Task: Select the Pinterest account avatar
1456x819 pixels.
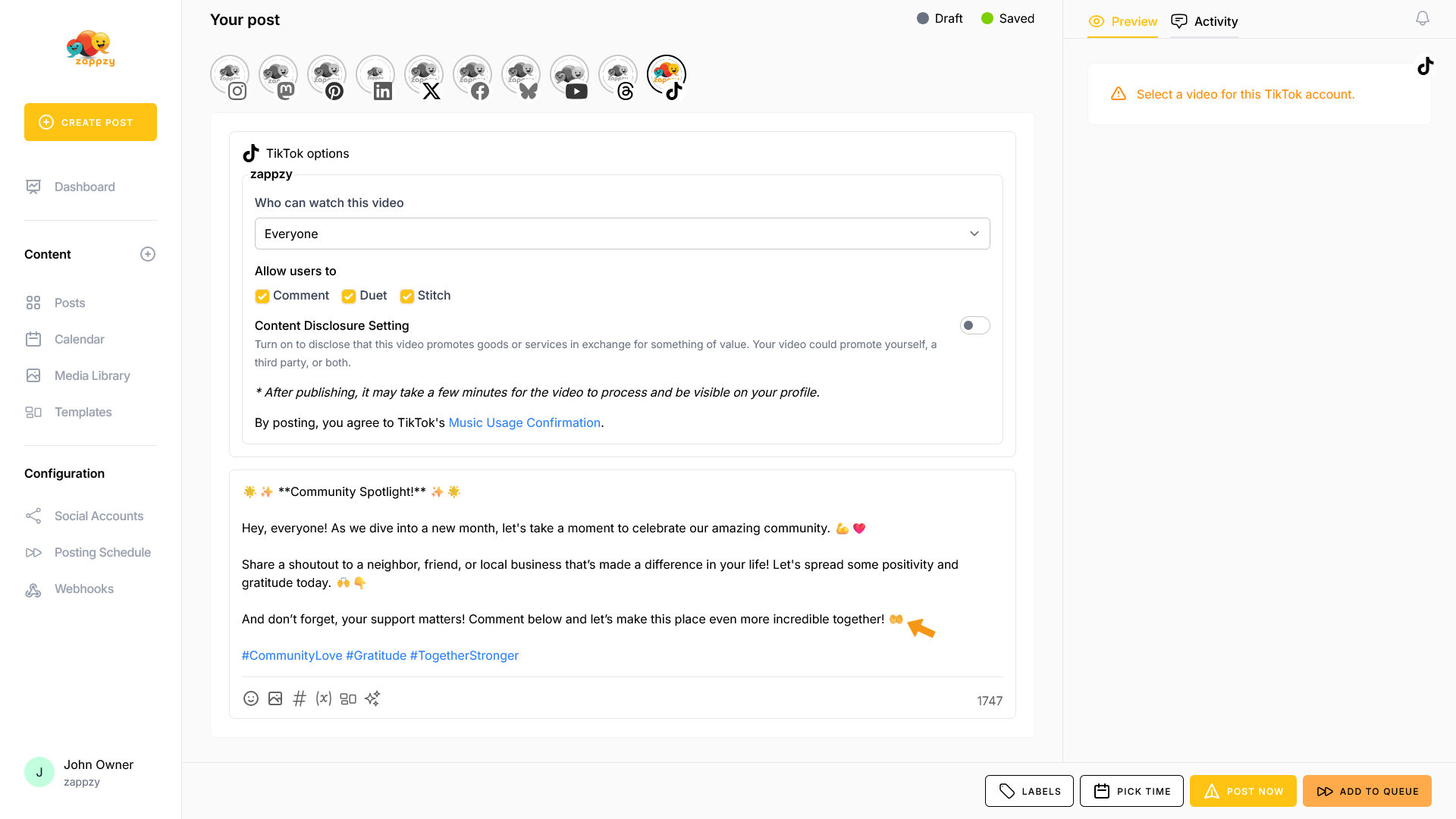Action: [326, 75]
